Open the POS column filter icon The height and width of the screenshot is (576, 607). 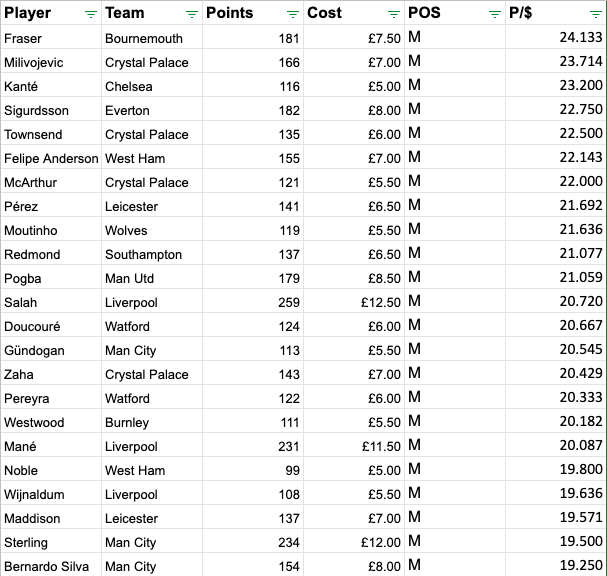point(495,14)
